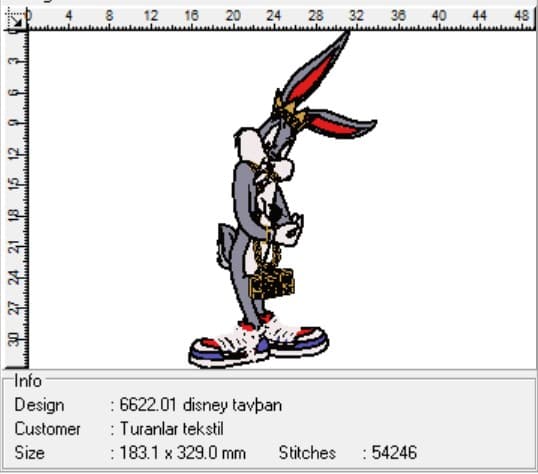Select the size value '183.1 x 329.0 mm'
Screen dimensions: 538x474
coord(183,453)
